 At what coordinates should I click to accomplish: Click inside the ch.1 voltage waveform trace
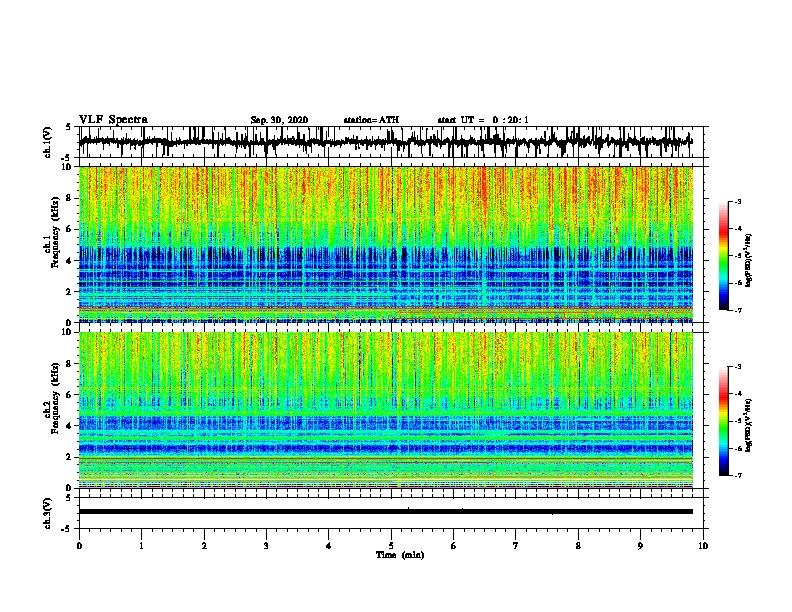[x=386, y=142]
